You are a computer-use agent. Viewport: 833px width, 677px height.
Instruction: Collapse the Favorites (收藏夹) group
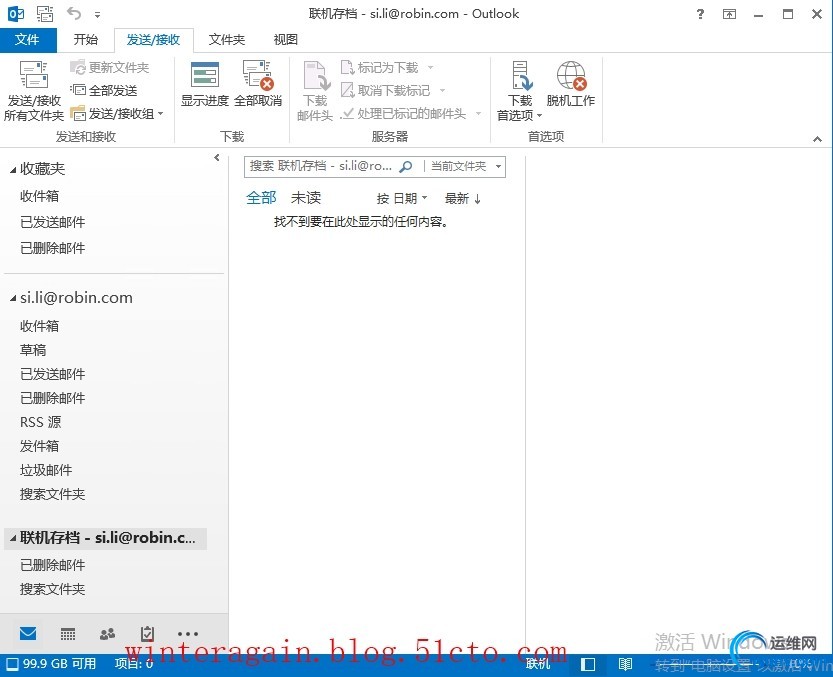pos(13,170)
